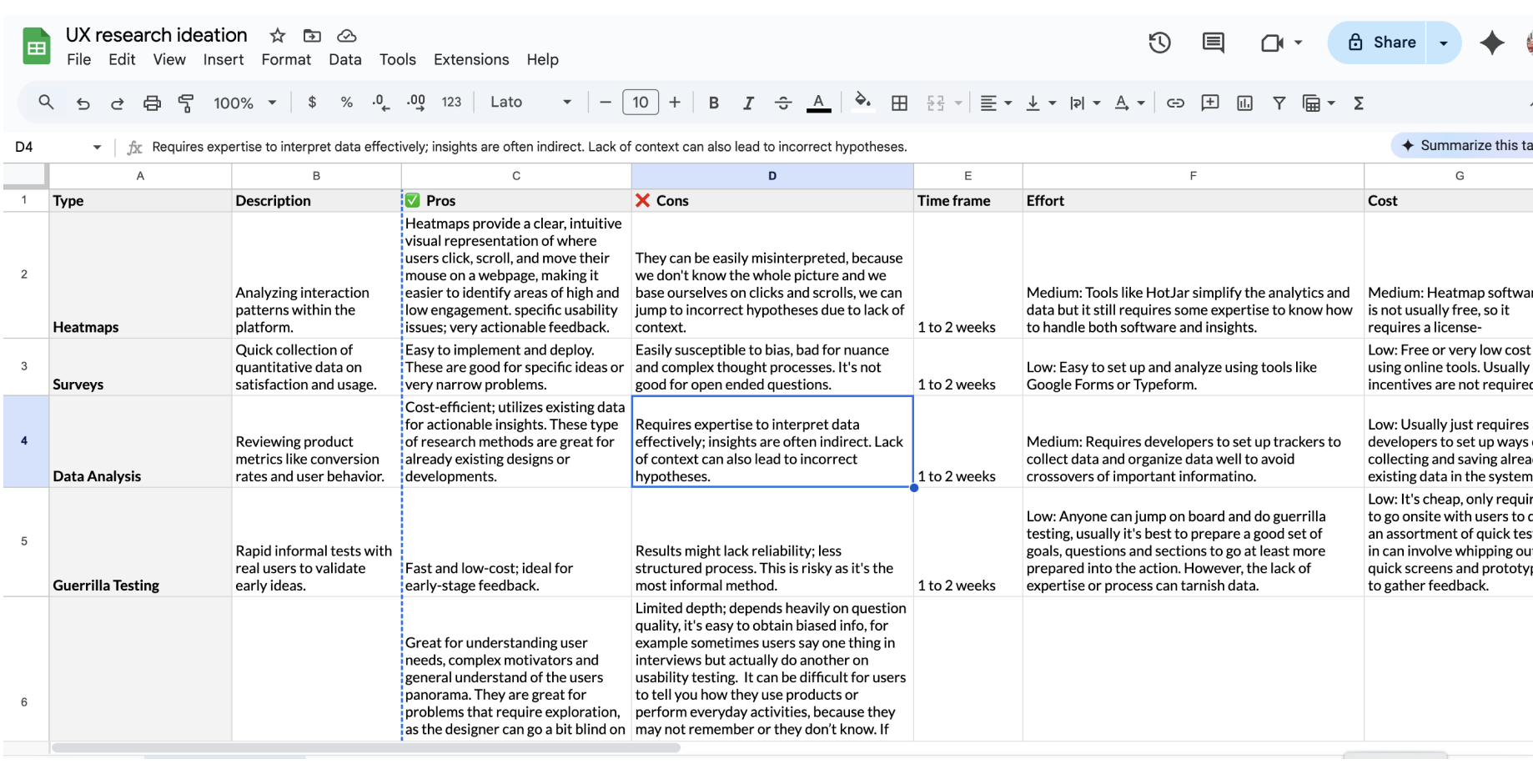Open the Gemini sparkle icon
This screenshot has height=784, width=1533.
tap(1491, 43)
